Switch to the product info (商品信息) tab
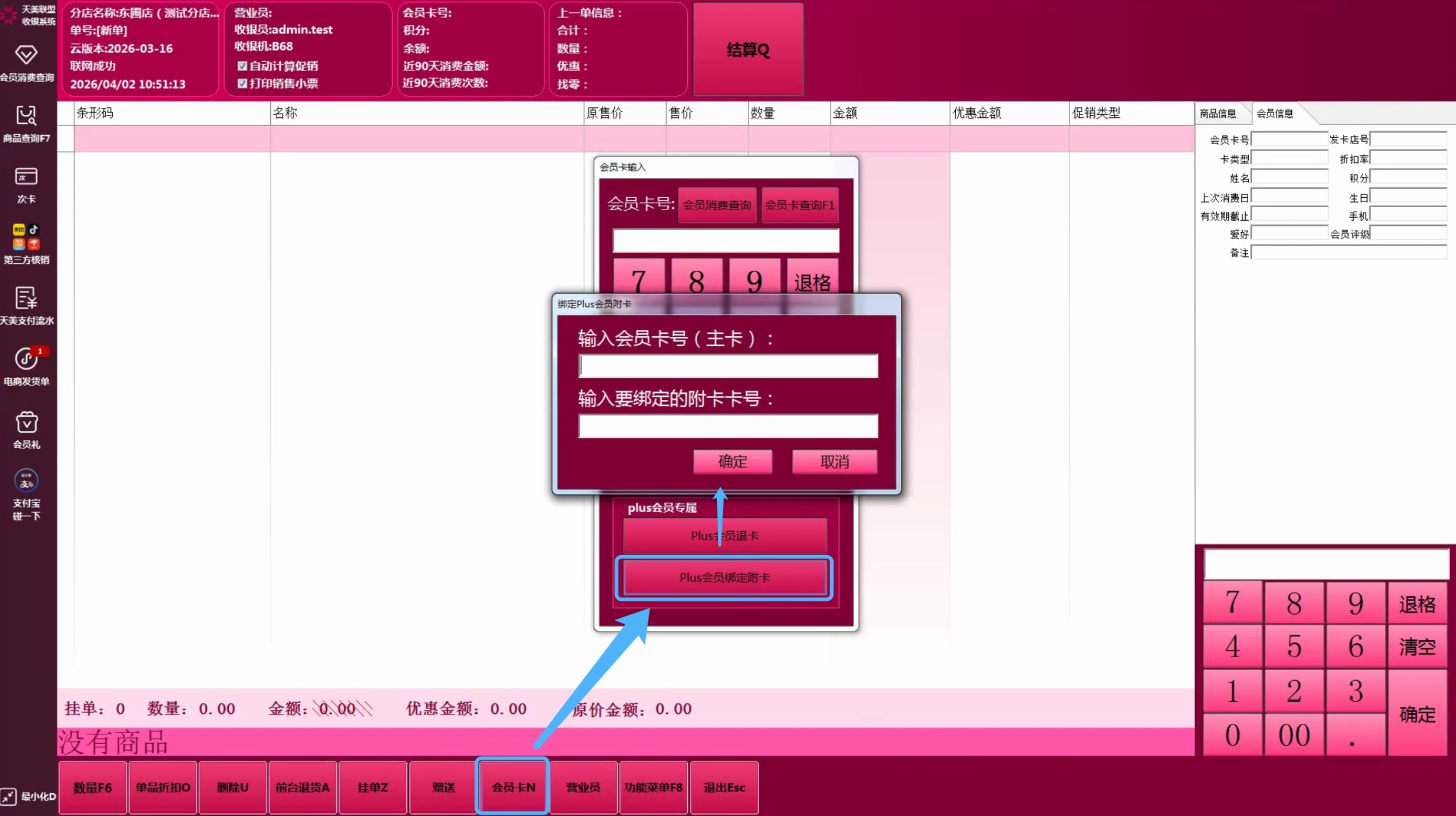Viewport: 1456px width, 816px height. pyautogui.click(x=1218, y=114)
